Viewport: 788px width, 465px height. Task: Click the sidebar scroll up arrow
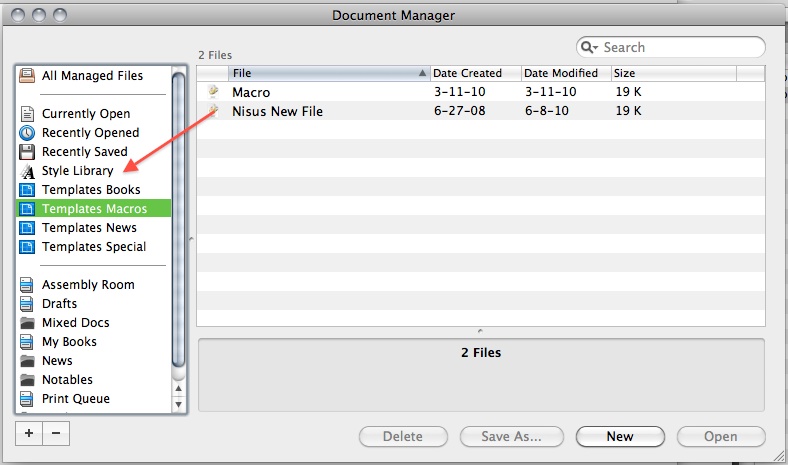(x=178, y=389)
